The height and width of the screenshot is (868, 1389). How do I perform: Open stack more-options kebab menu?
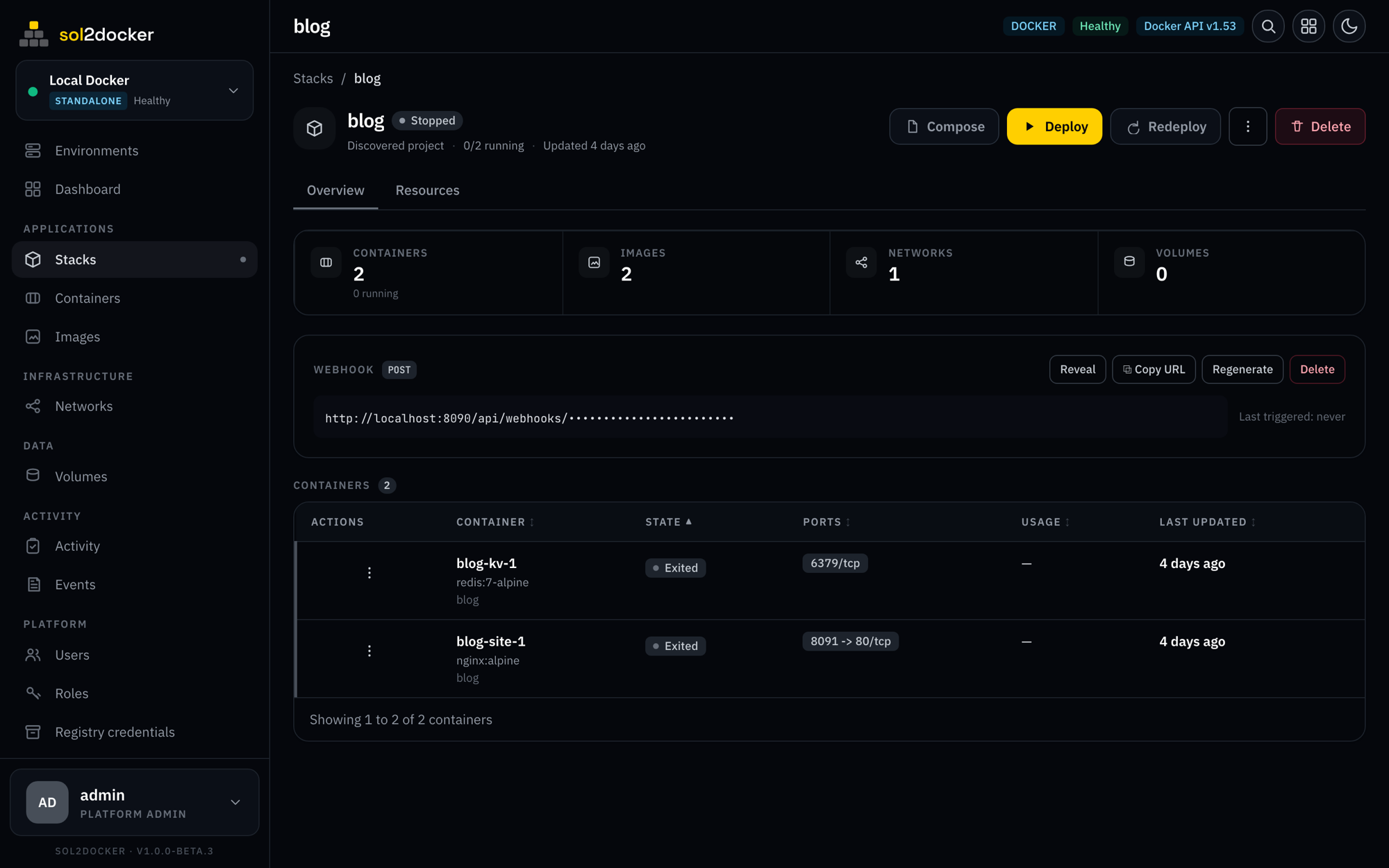[x=1248, y=126]
